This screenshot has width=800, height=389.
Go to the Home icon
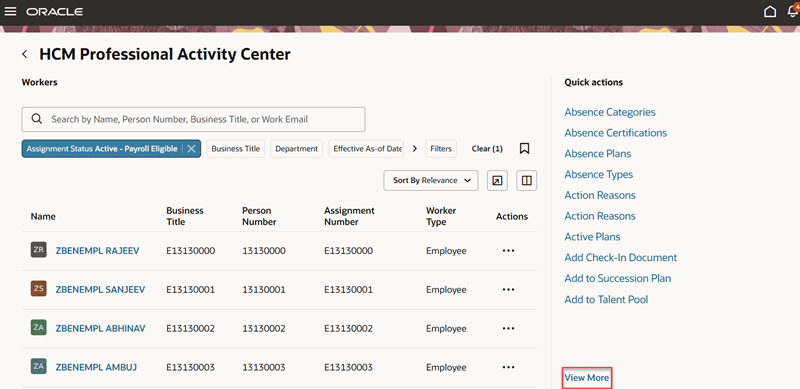(770, 11)
